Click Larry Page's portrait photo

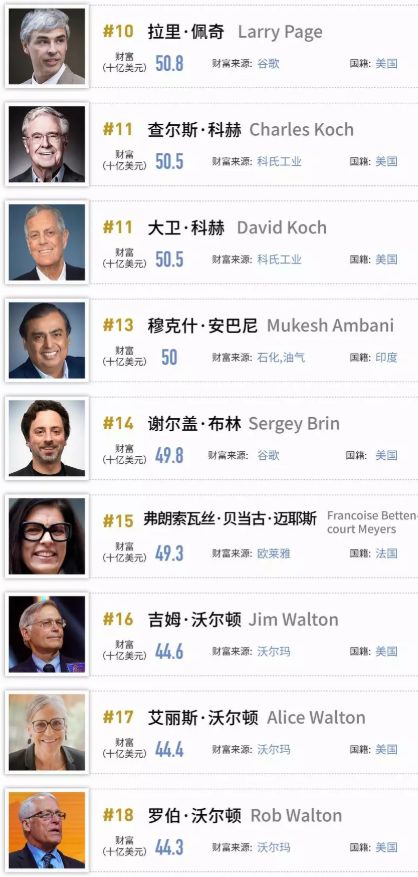(47, 46)
